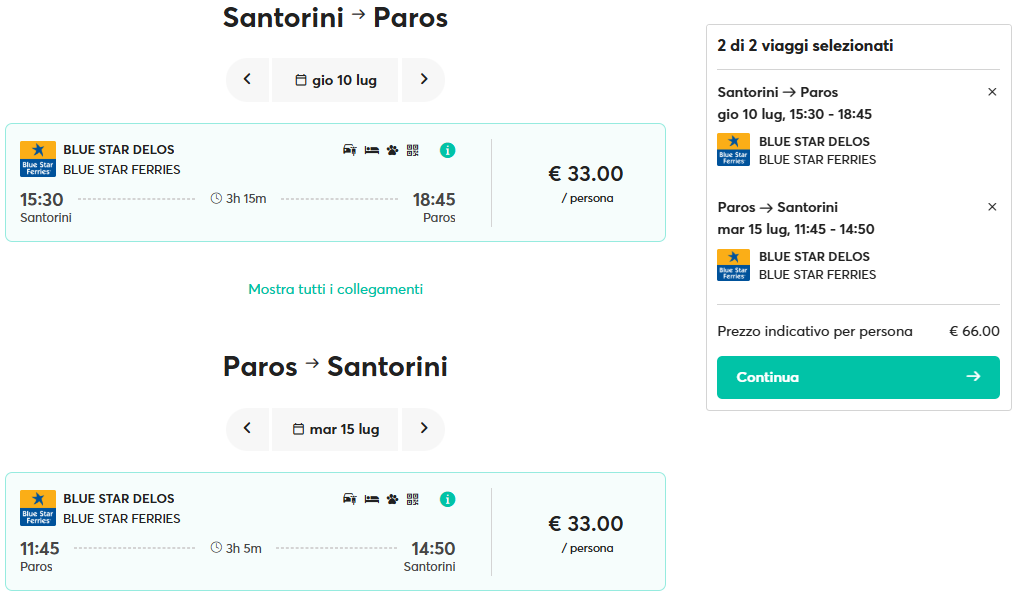This screenshot has height=595, width=1016.
Task: Go to previous day for Paros to Santorini
Action: [248, 428]
